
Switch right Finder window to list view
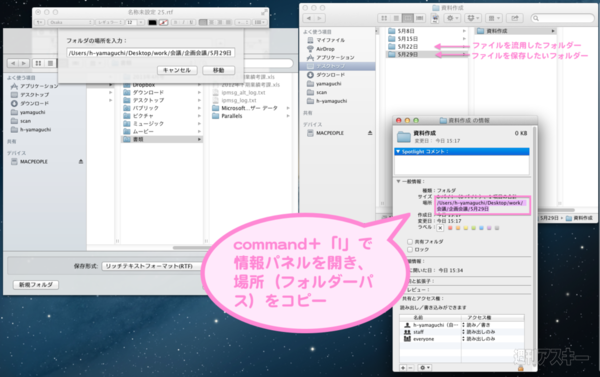tap(396, 18)
